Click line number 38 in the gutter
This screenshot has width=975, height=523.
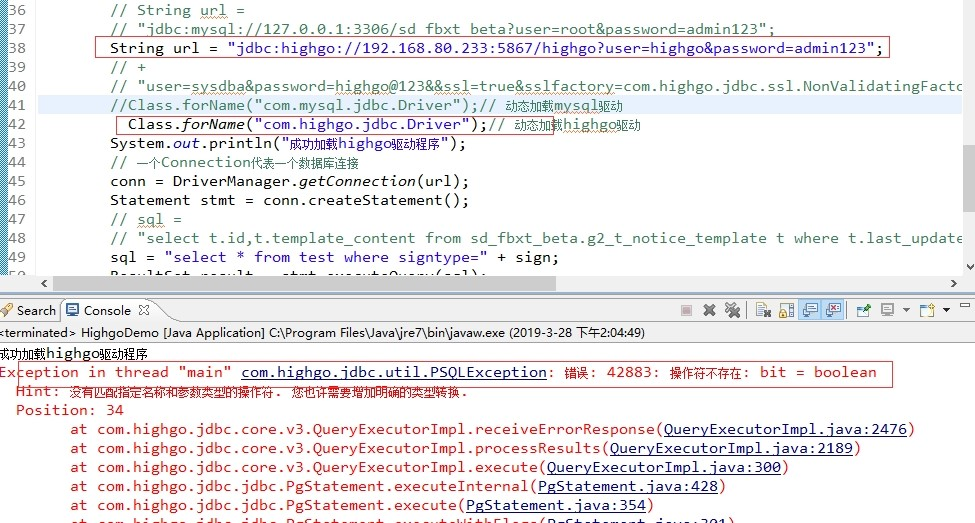[17, 49]
